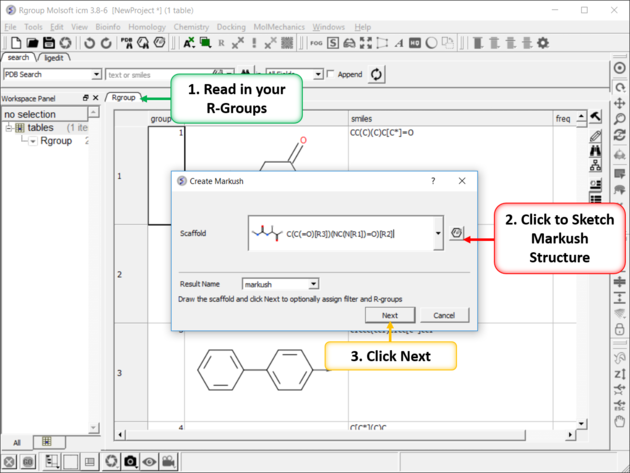
Task: Click the refresh icon next to Append
Action: pyautogui.click(x=376, y=75)
